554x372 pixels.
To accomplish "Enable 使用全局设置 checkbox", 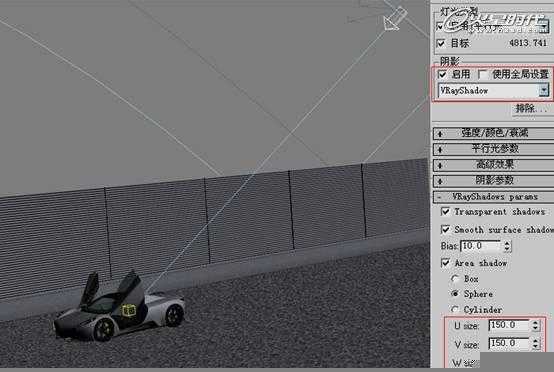I will click(482, 74).
